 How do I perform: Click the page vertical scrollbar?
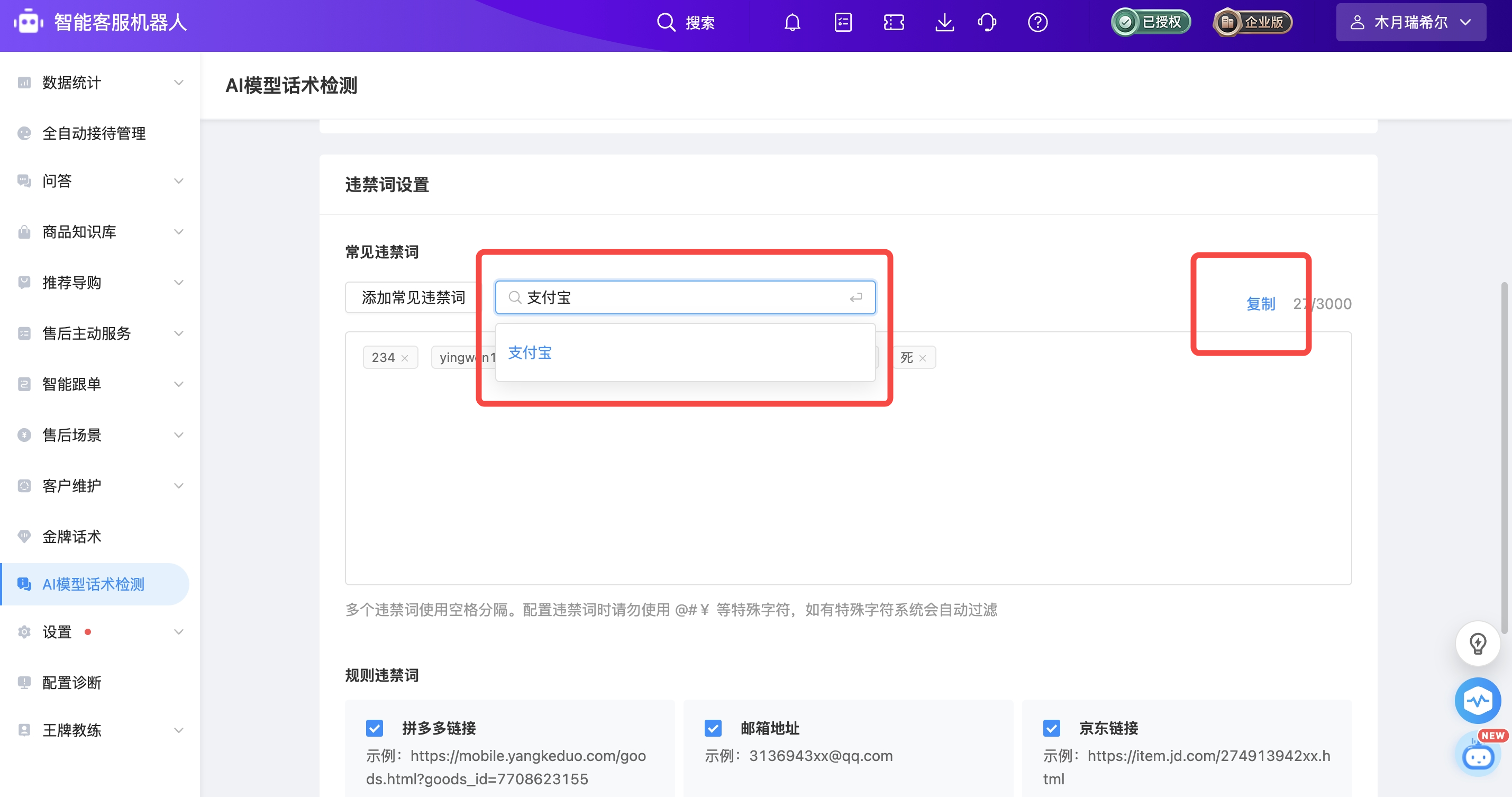tap(1505, 458)
